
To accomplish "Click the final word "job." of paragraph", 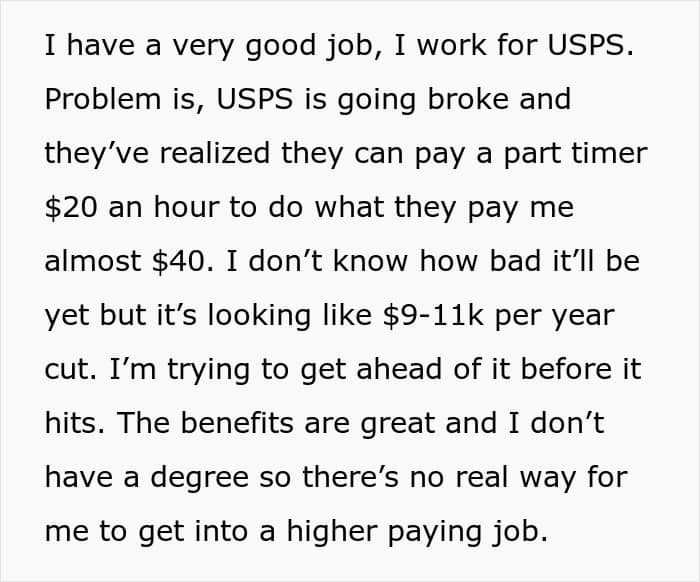I will (520, 533).
